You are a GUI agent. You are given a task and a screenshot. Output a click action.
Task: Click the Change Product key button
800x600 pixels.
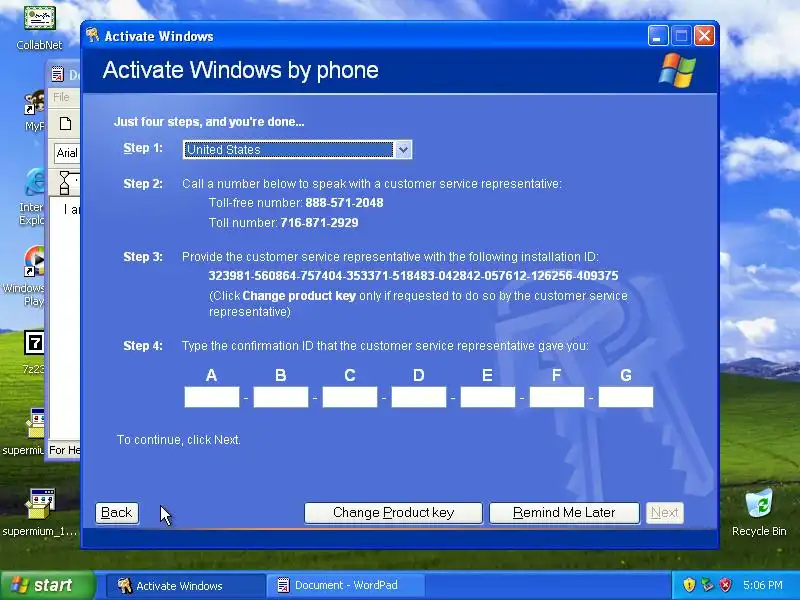[393, 513]
